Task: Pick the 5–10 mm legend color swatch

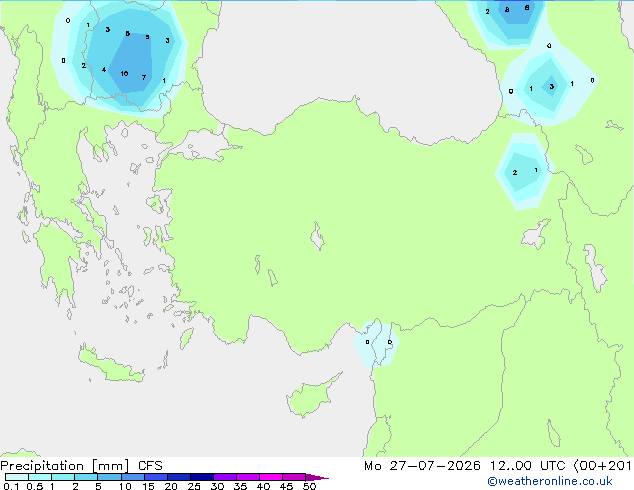Action: click(109, 477)
